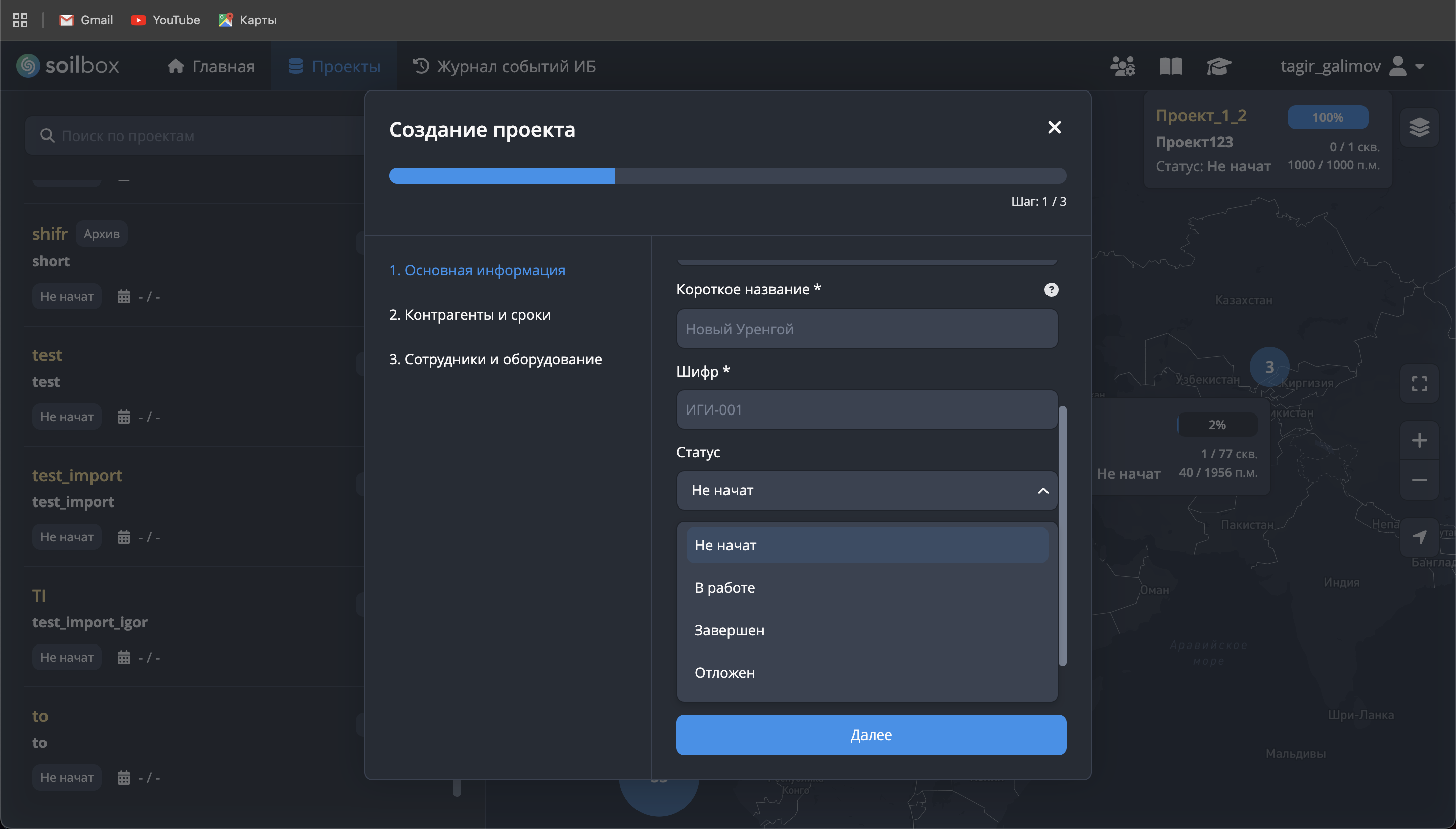Open the users management icon

1122,66
